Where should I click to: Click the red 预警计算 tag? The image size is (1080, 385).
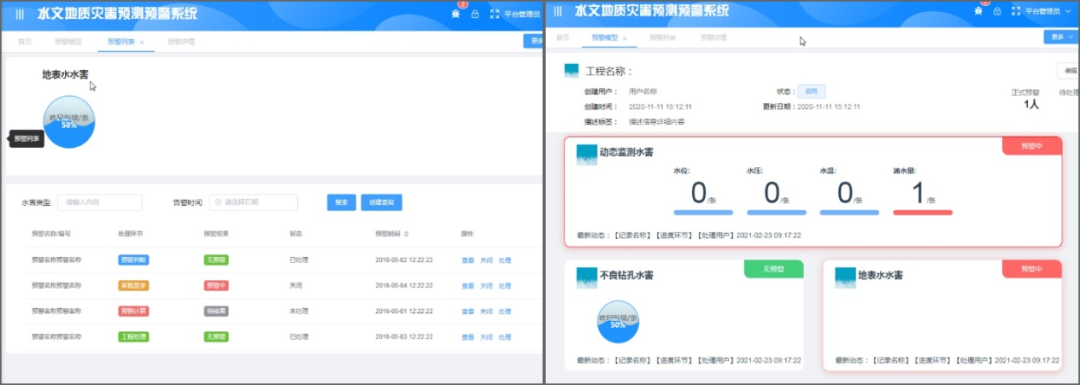pos(134,311)
